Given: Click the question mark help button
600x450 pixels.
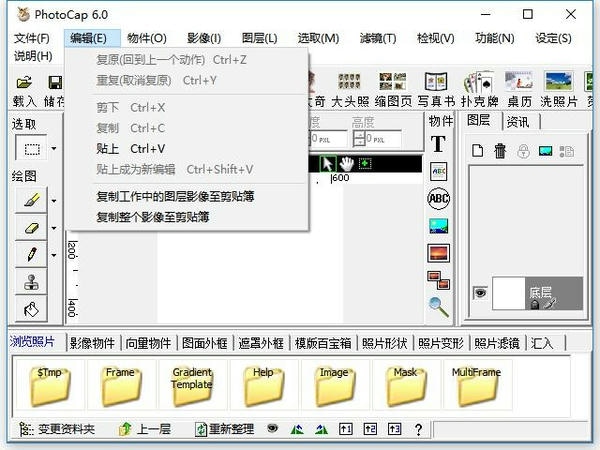Looking at the screenshot, I should click(419, 429).
